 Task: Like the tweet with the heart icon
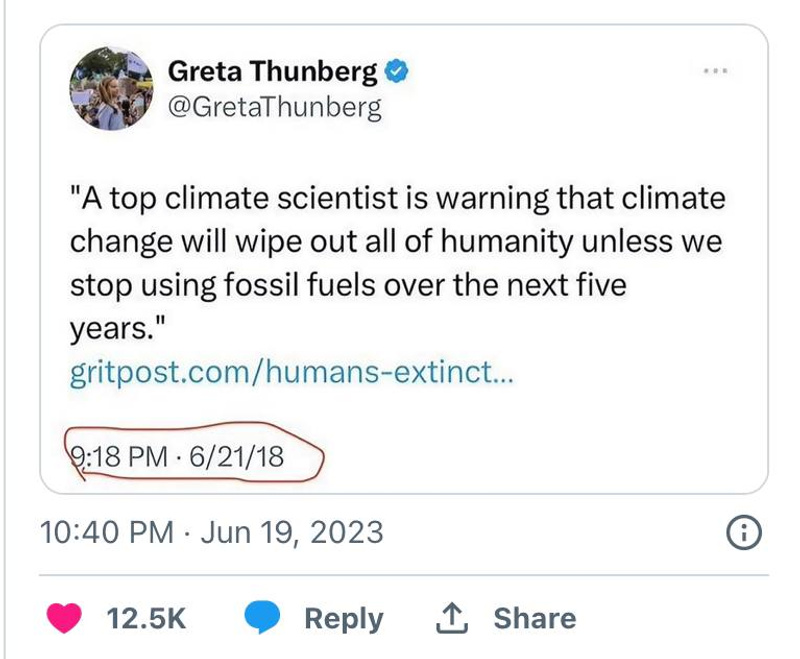click(68, 617)
